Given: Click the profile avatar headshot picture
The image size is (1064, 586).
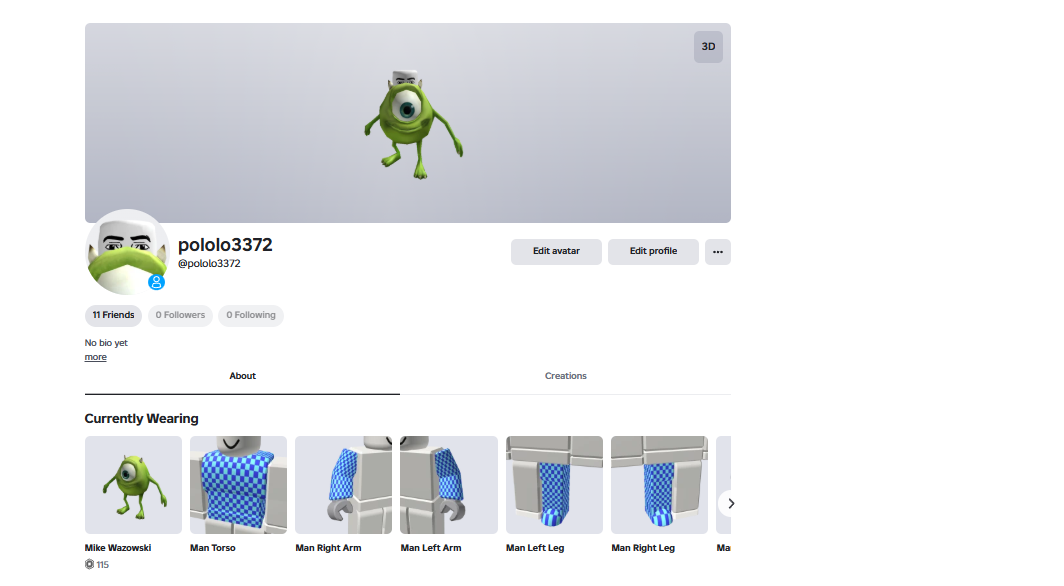Looking at the screenshot, I should [x=127, y=252].
